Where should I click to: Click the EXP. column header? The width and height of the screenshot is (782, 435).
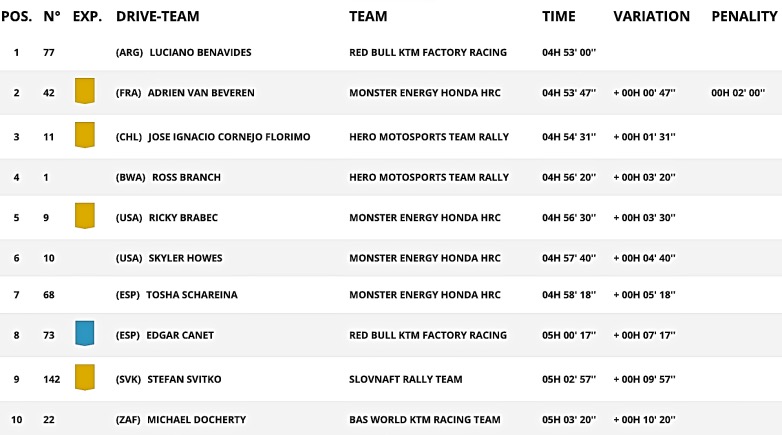(87, 17)
